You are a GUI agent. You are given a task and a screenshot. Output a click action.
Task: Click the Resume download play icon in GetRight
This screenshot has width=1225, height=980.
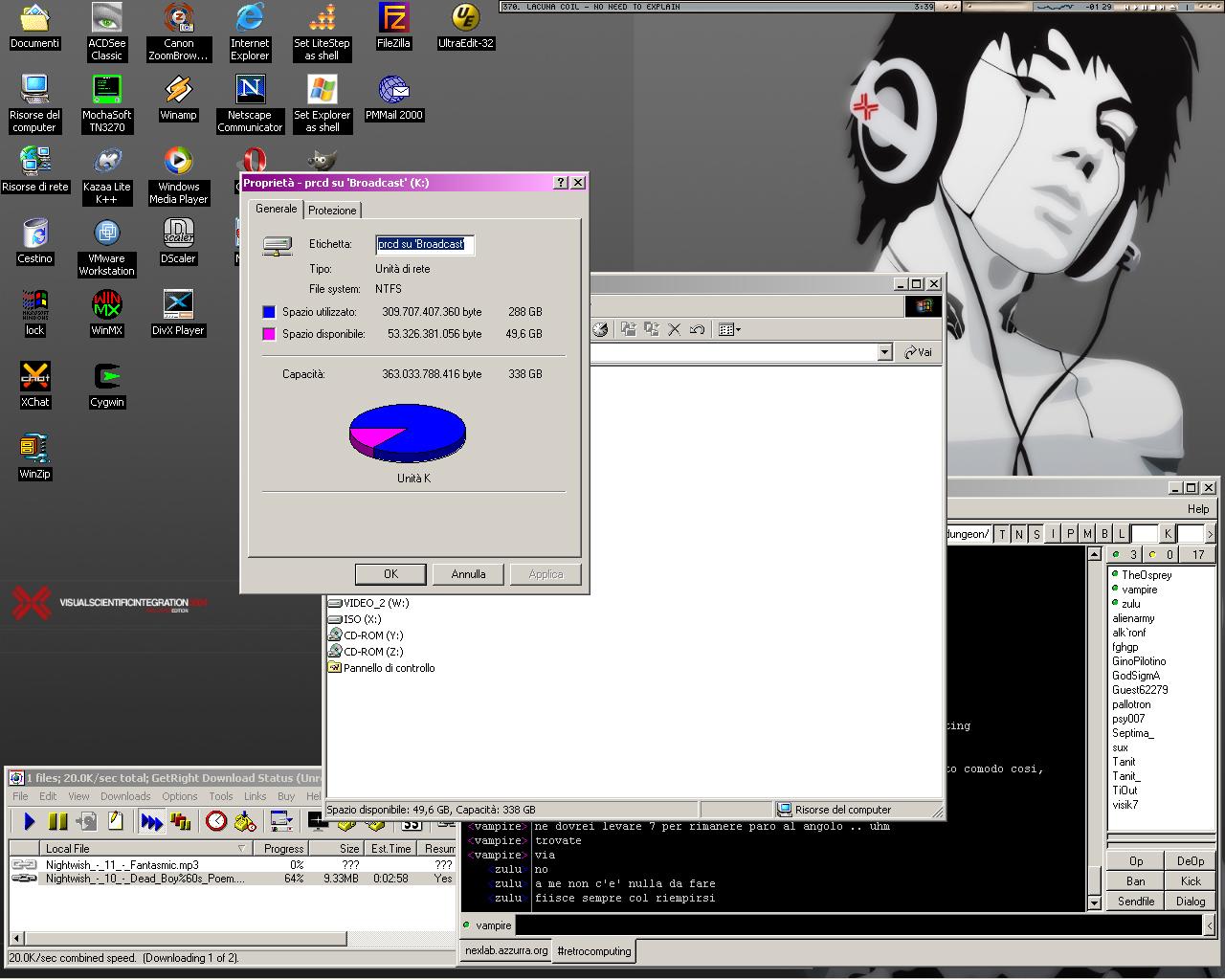[x=29, y=821]
